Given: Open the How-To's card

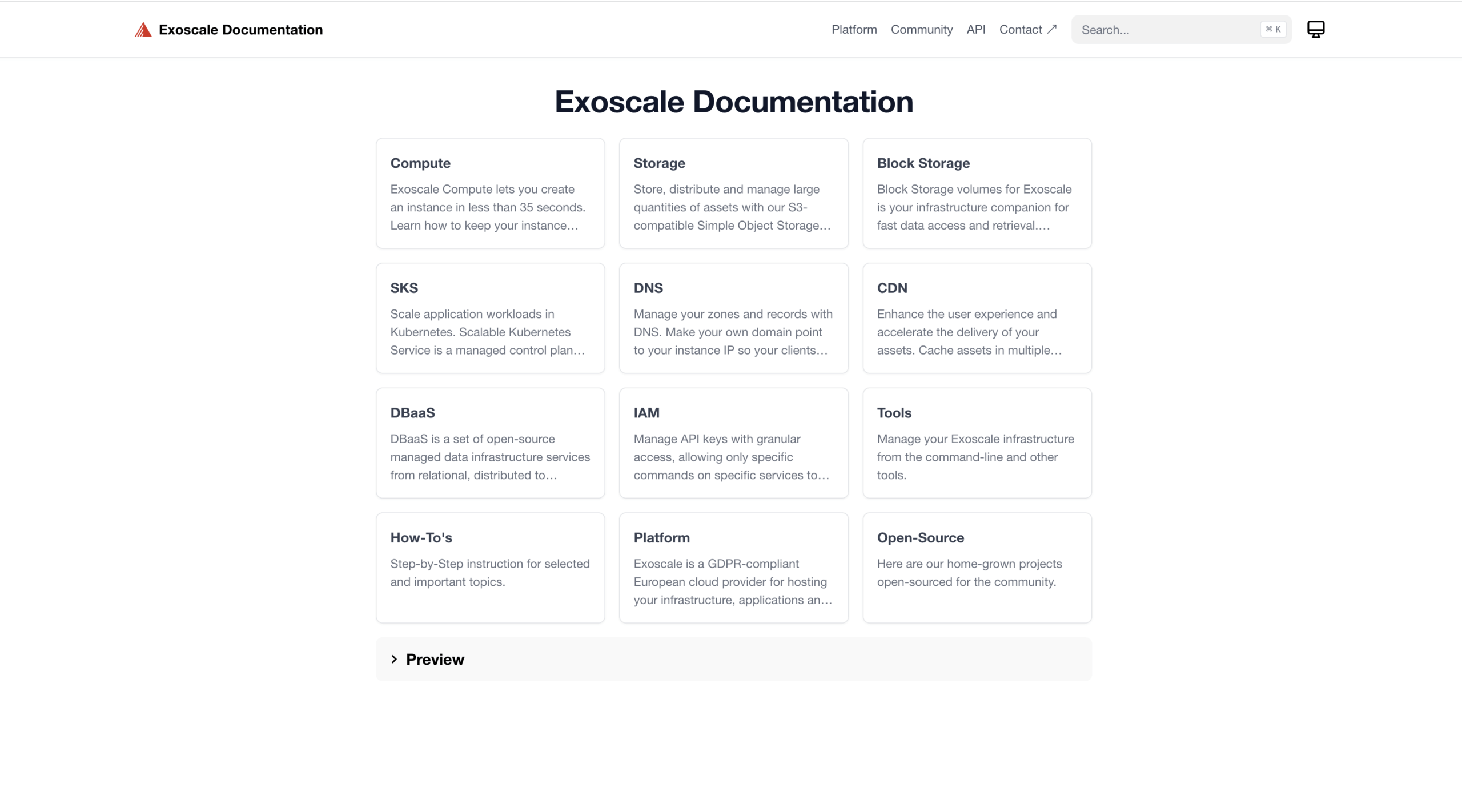Looking at the screenshot, I should [x=490, y=568].
